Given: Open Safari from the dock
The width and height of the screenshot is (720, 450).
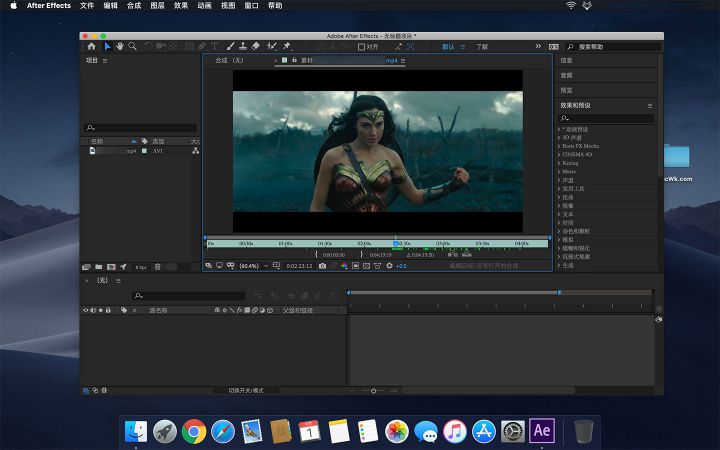Looking at the screenshot, I should pos(223,431).
